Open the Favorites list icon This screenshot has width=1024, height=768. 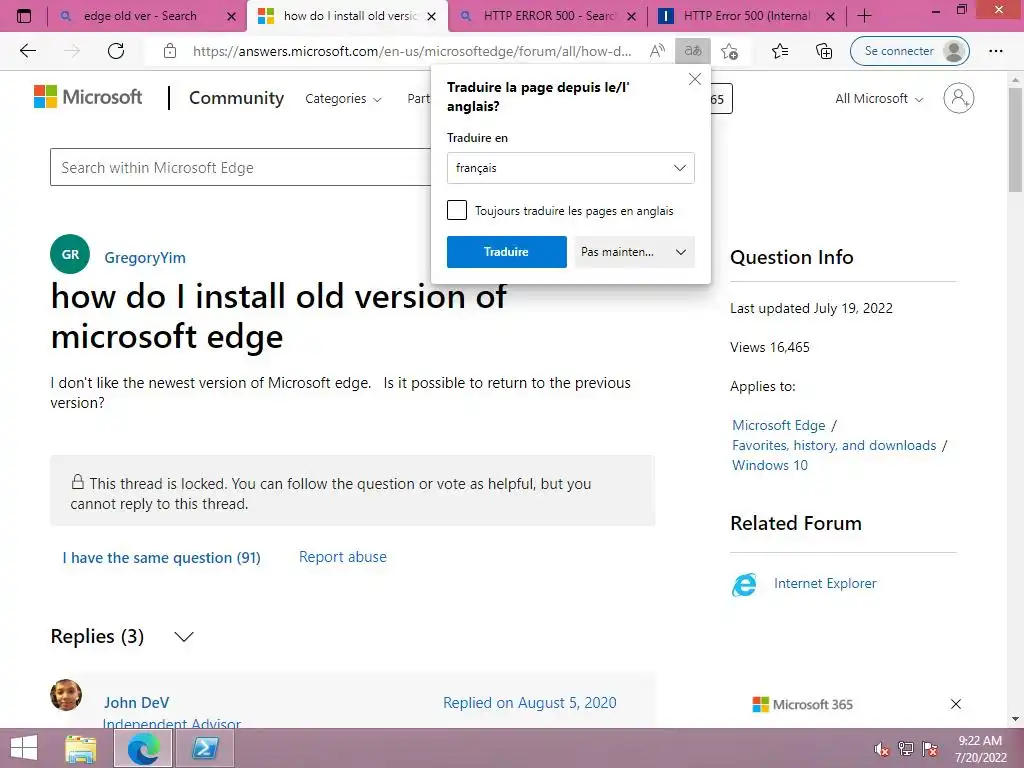[x=780, y=51]
